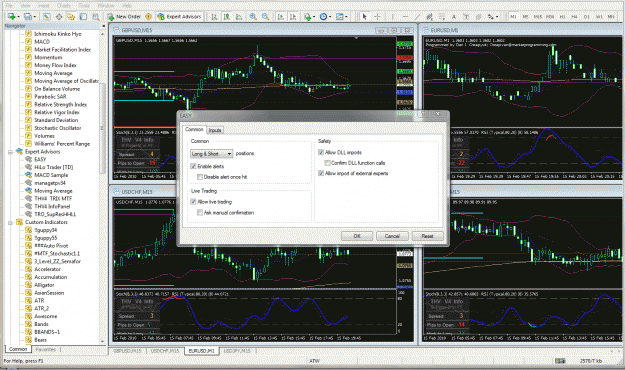625x370 pixels.
Task: Collapse the Expert Advisors tree node
Action: tap(10, 152)
